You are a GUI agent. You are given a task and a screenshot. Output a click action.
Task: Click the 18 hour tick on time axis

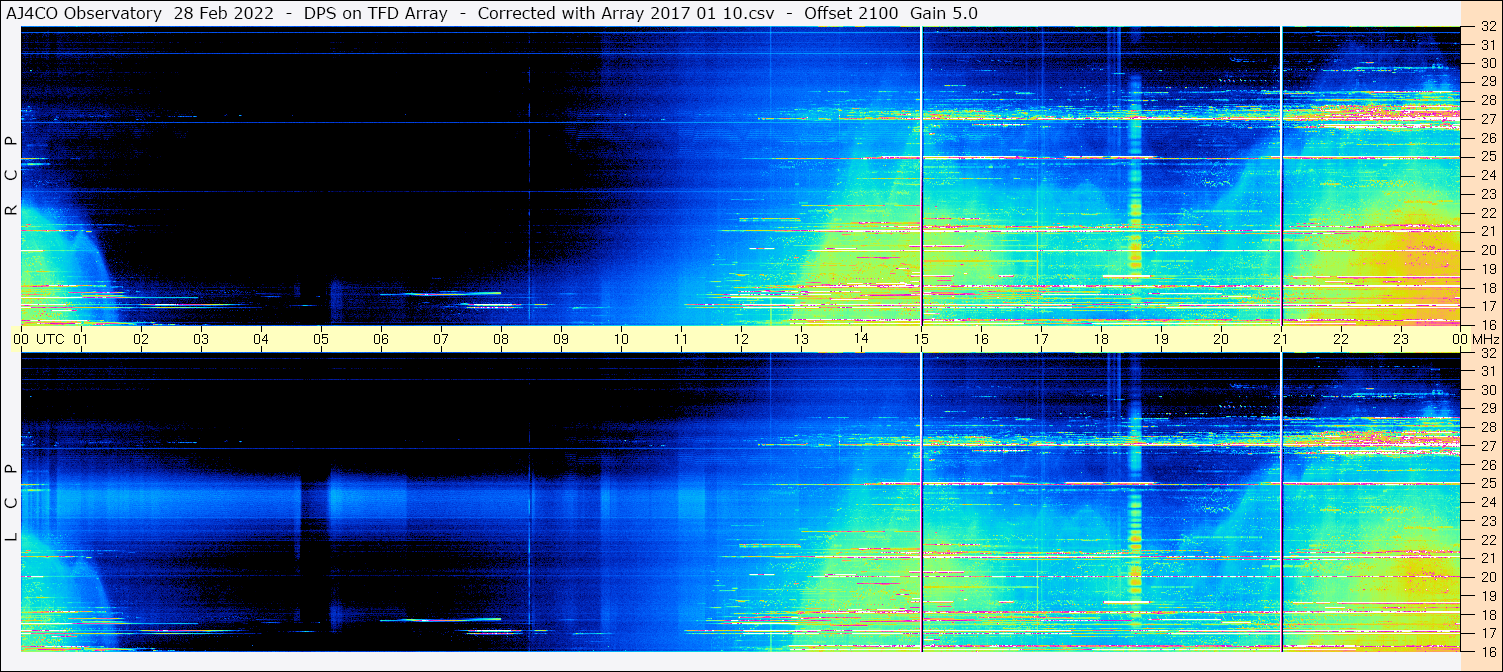pyautogui.click(x=1101, y=339)
